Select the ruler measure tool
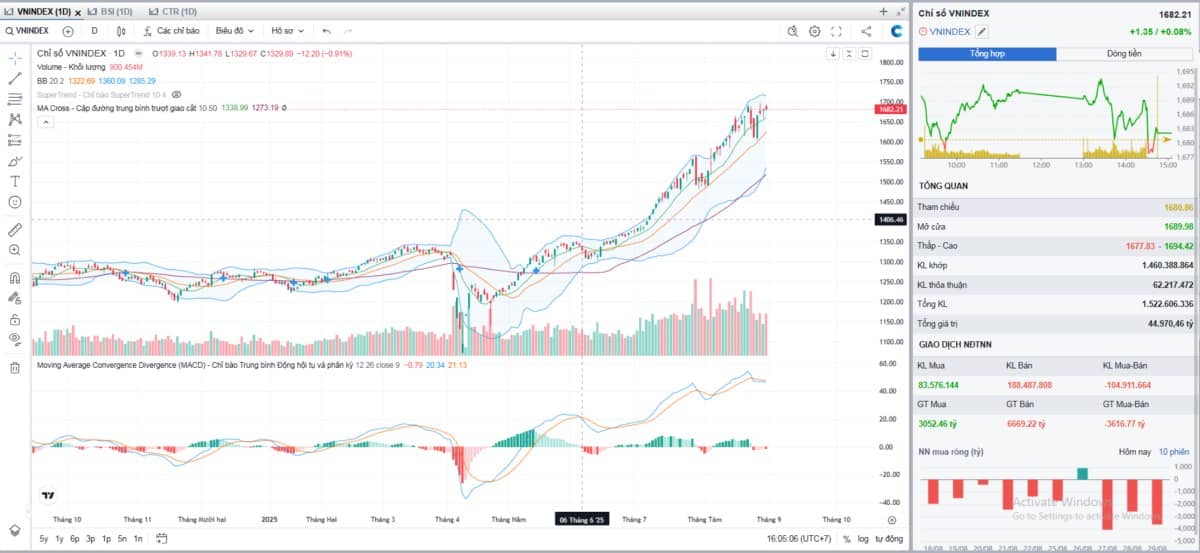This screenshot has height=553, width=1200. [x=15, y=229]
